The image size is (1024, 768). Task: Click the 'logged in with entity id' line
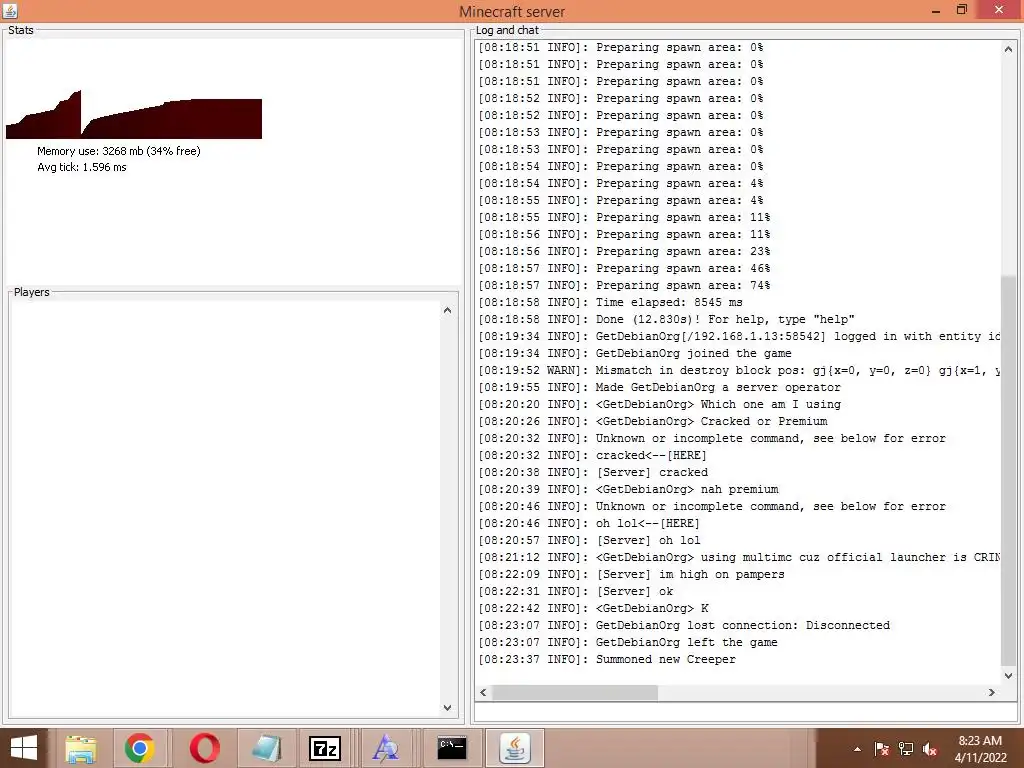click(x=739, y=336)
